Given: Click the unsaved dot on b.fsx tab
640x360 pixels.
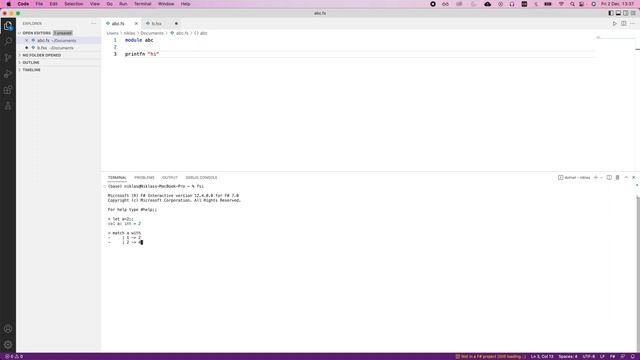Looking at the screenshot, I should [176, 24].
